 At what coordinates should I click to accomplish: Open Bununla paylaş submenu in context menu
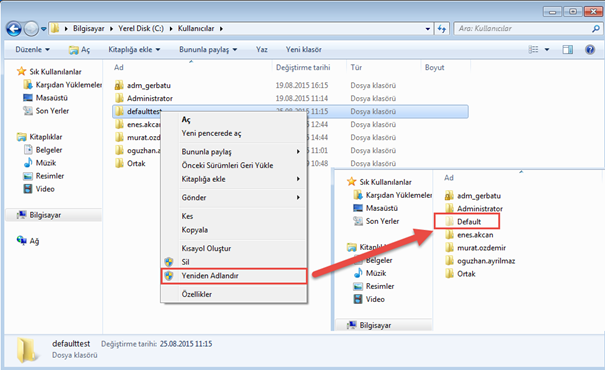coord(234,152)
